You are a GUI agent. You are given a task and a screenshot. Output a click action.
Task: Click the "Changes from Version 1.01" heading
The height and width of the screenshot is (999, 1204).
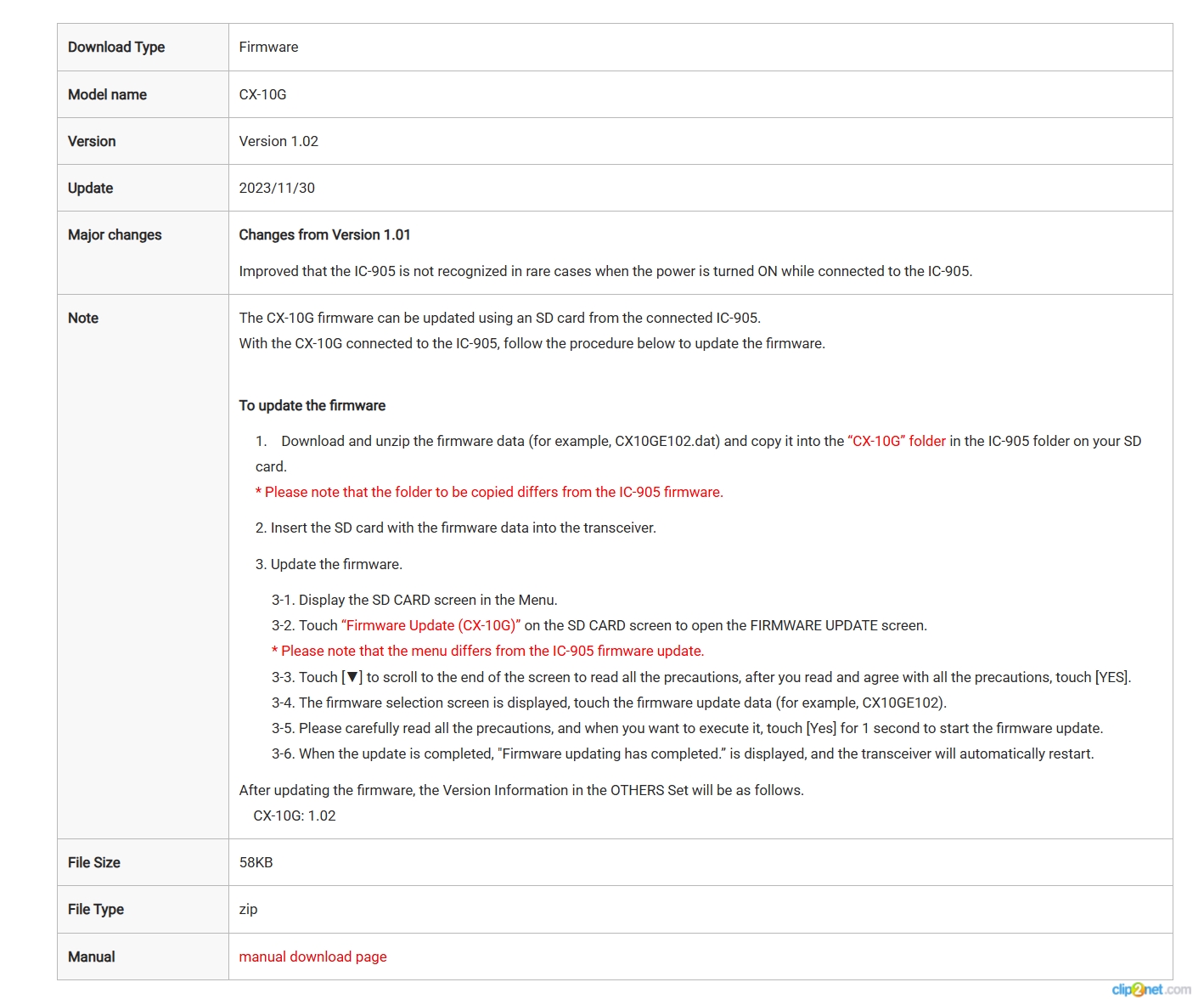point(324,234)
